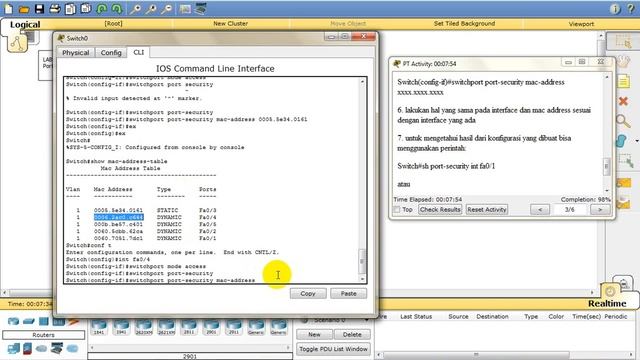
Task: Click the Reset Activity button
Action: tap(487, 209)
